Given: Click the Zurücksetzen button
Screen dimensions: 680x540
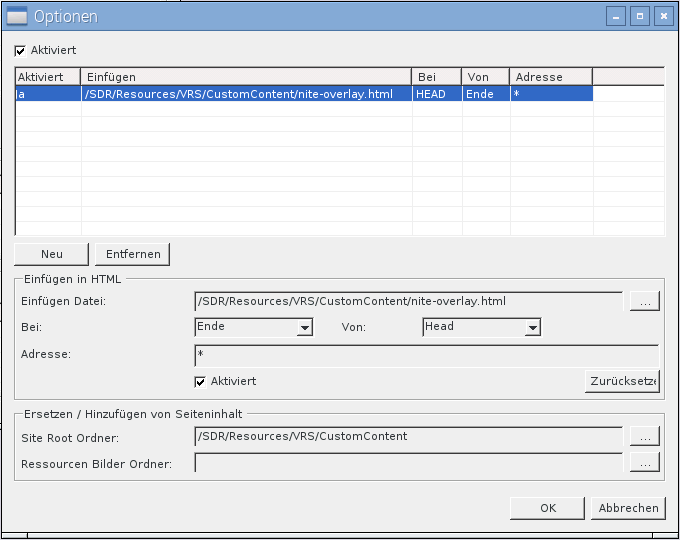Looking at the screenshot, I should 622,381.
